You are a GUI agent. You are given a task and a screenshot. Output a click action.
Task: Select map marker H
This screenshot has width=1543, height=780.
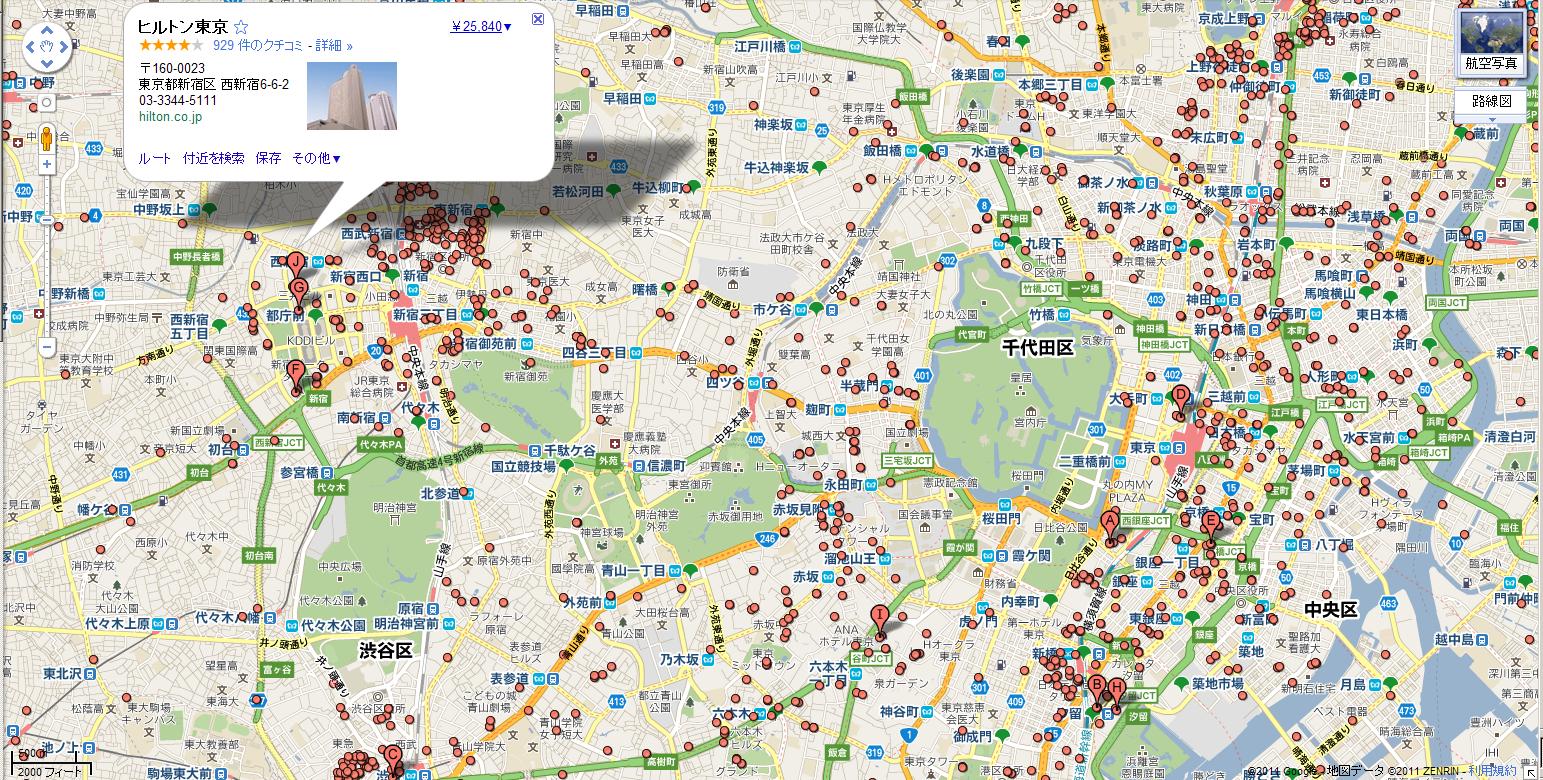point(1116,694)
